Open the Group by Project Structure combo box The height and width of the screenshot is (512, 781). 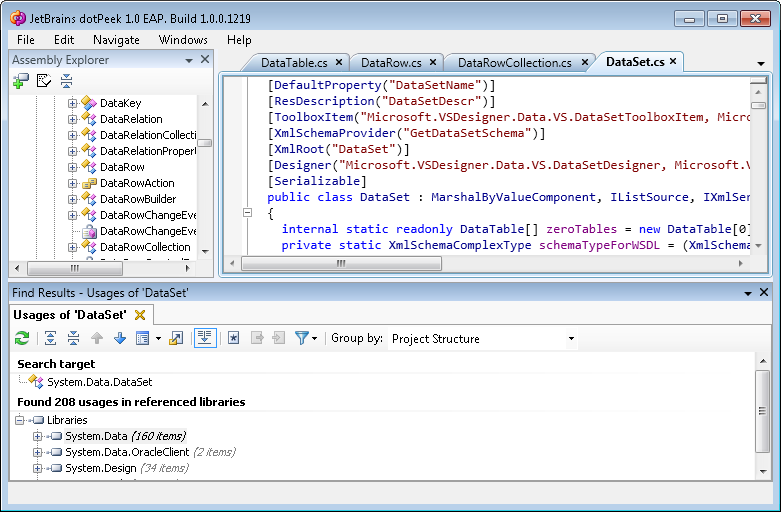(x=483, y=339)
